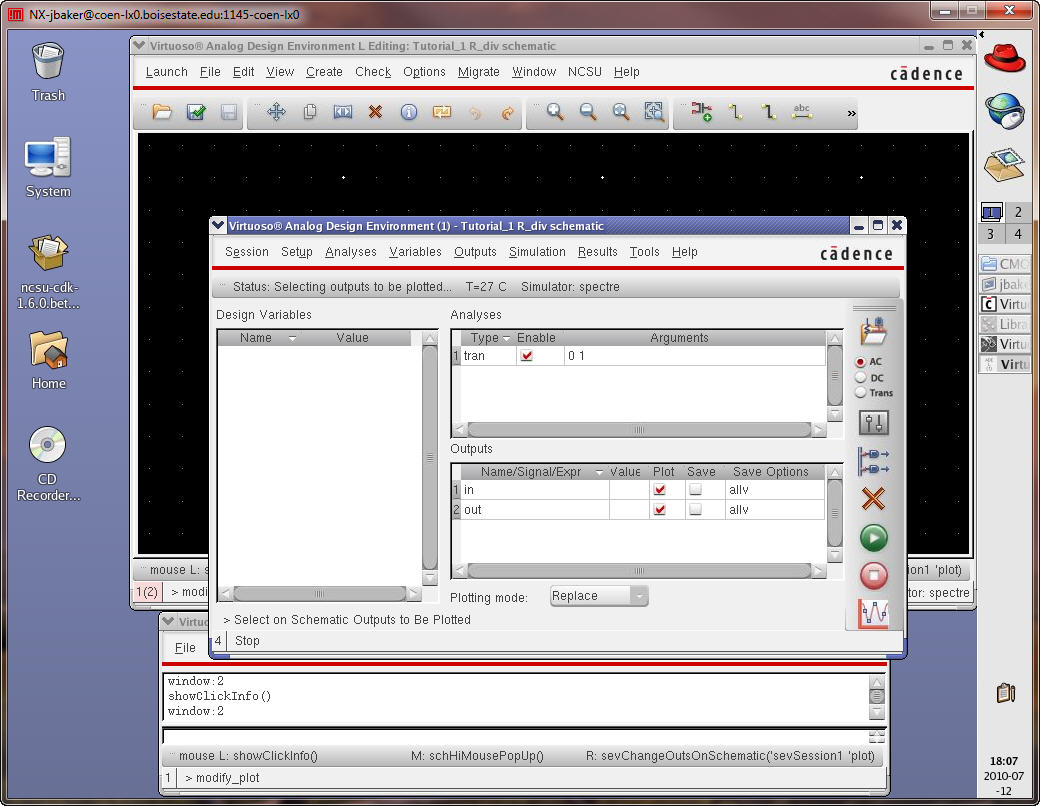
Task: Click the Plot Outputs waveform icon
Action: point(874,614)
